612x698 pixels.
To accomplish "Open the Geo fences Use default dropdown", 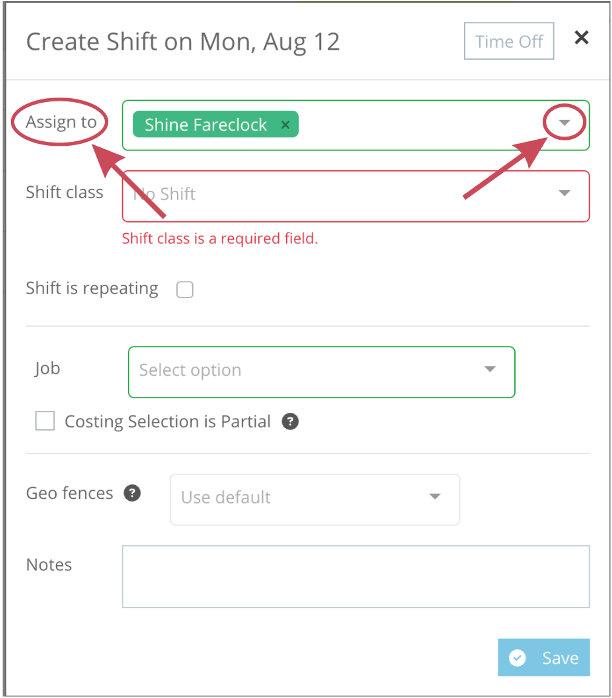I will [315, 499].
